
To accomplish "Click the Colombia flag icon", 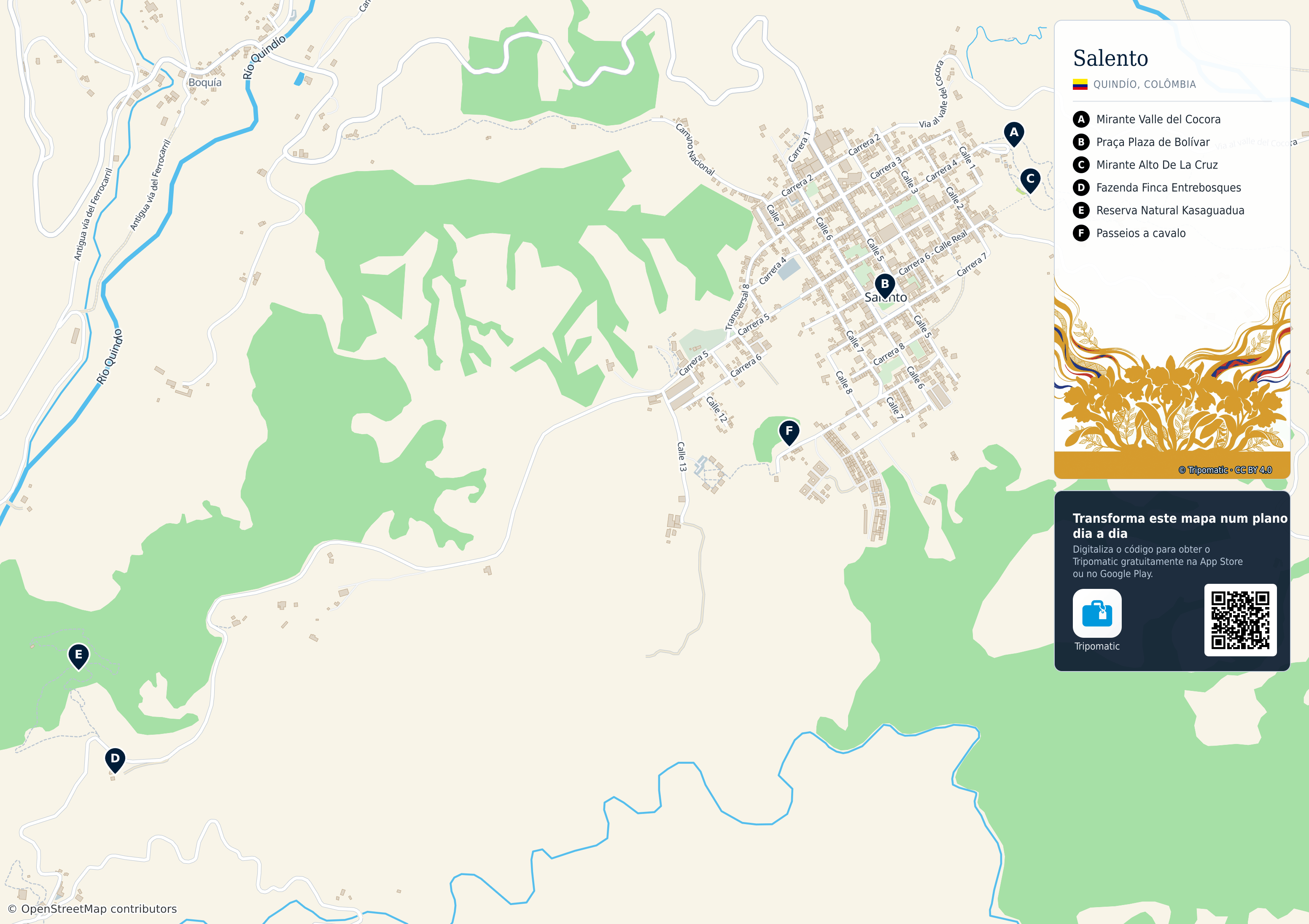I will coord(1080,84).
